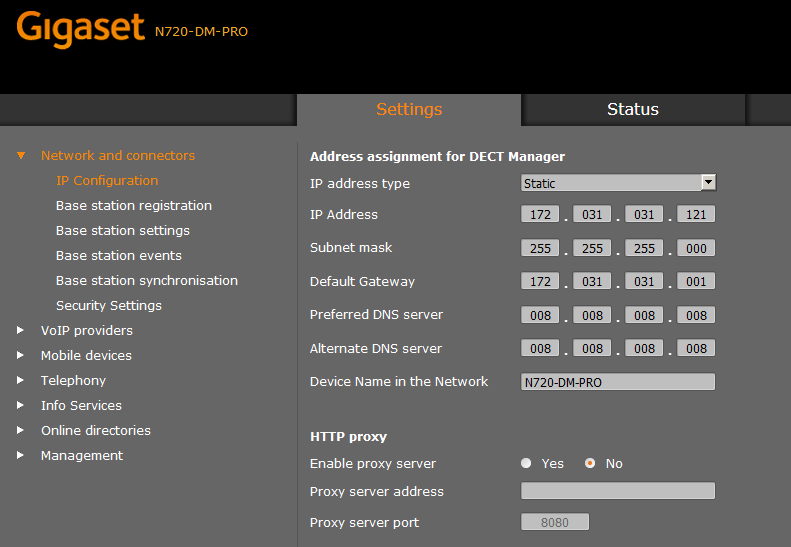
Task: Collapse Network and connectors arrow
Action: click(x=21, y=155)
